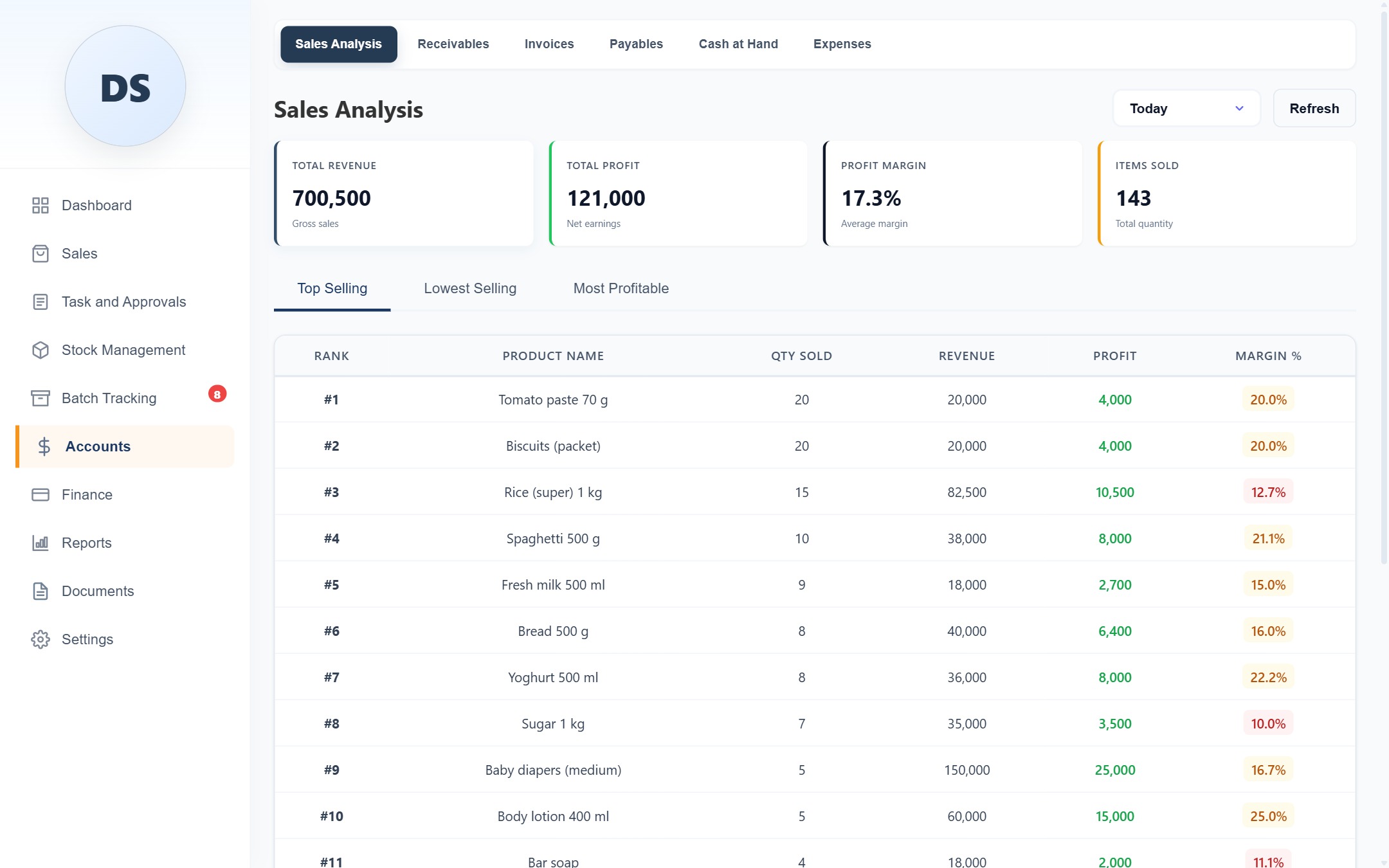The width and height of the screenshot is (1389, 868).
Task: Click the Baby diapers (medium) product name
Action: click(x=553, y=770)
